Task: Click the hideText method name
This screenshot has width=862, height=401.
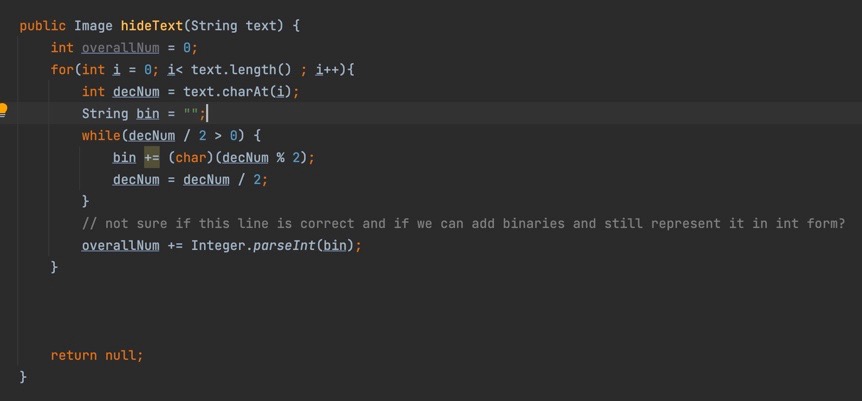Action: pyautogui.click(x=152, y=25)
